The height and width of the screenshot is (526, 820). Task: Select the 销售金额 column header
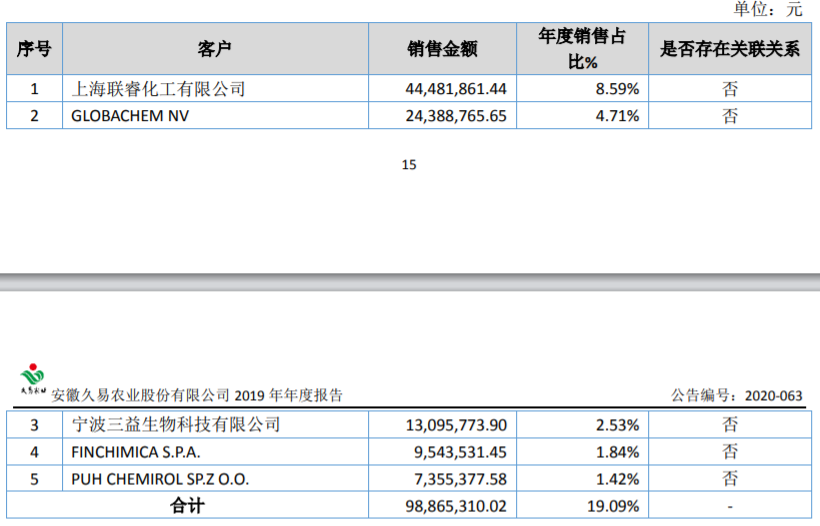tap(442, 49)
